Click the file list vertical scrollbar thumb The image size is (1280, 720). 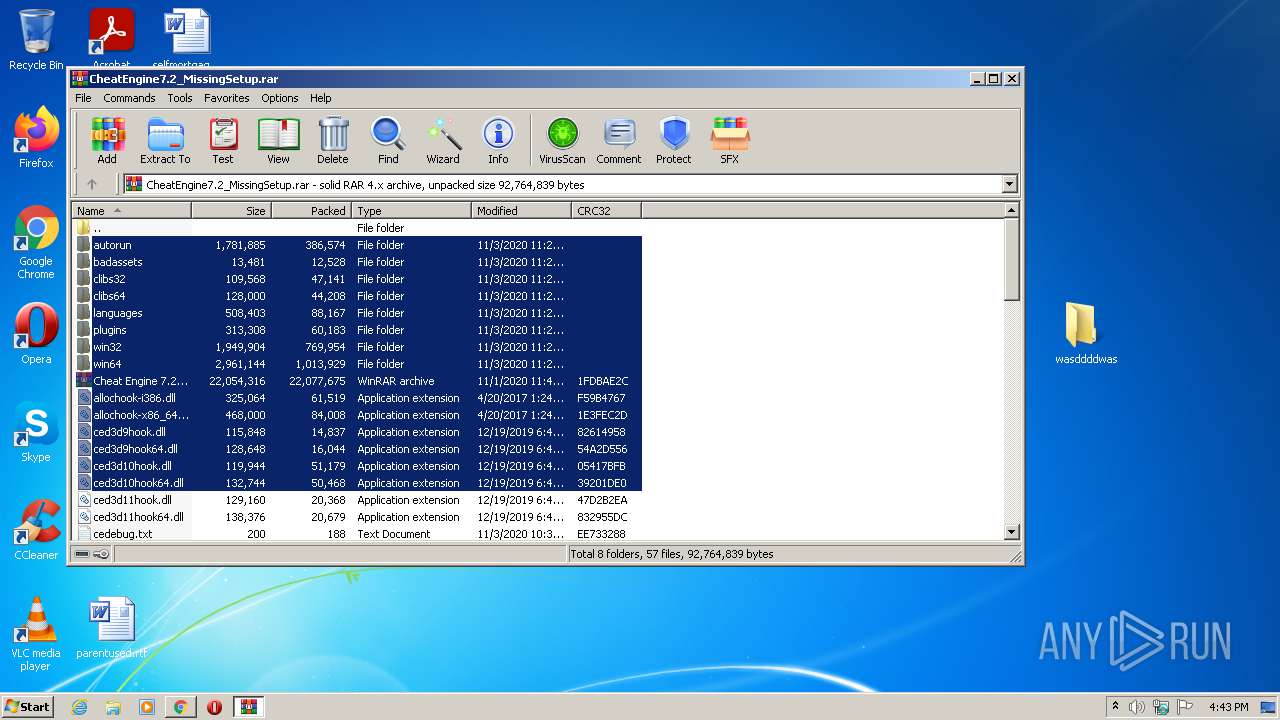(1011, 260)
